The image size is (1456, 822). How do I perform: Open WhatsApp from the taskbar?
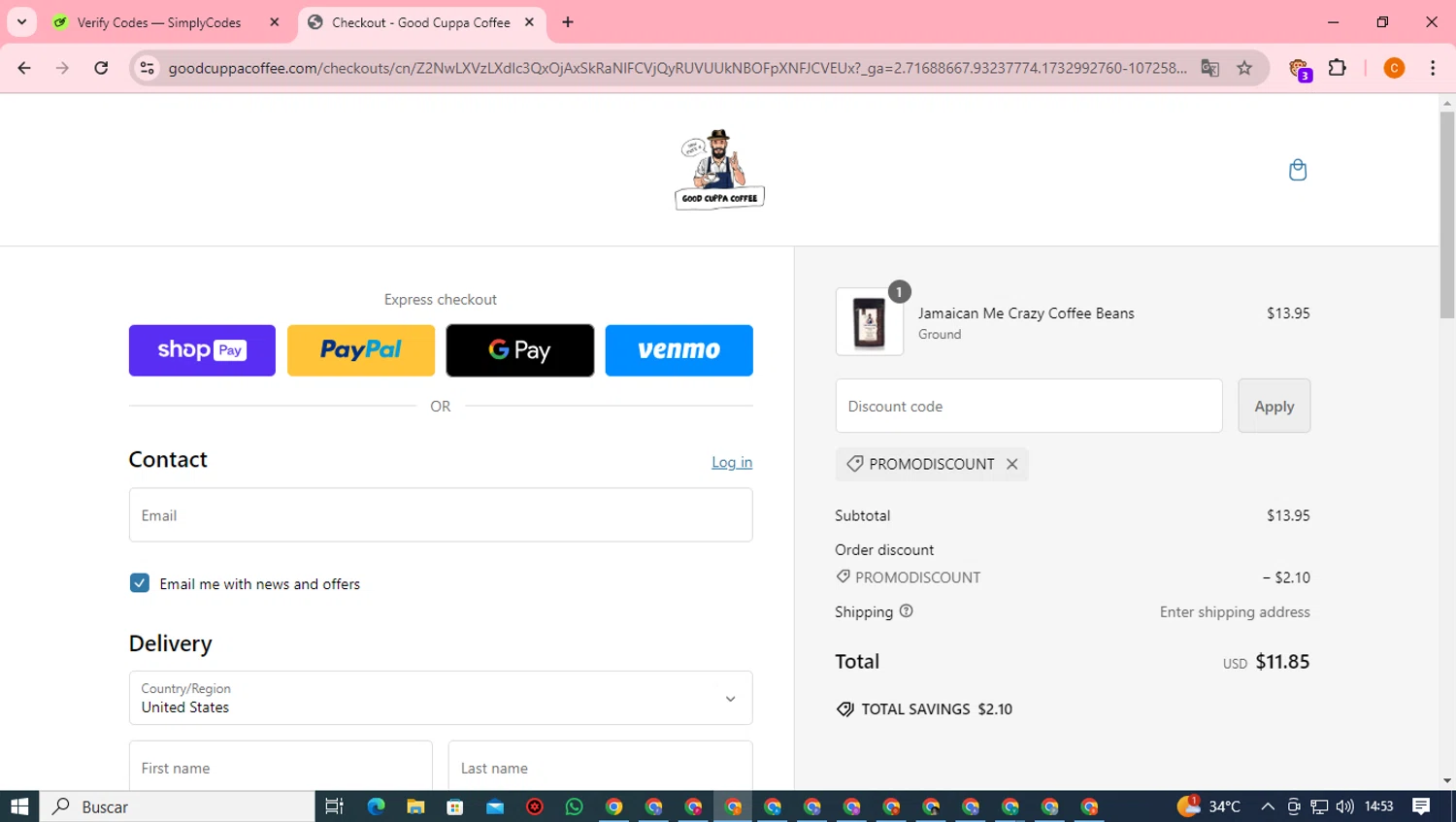click(575, 806)
